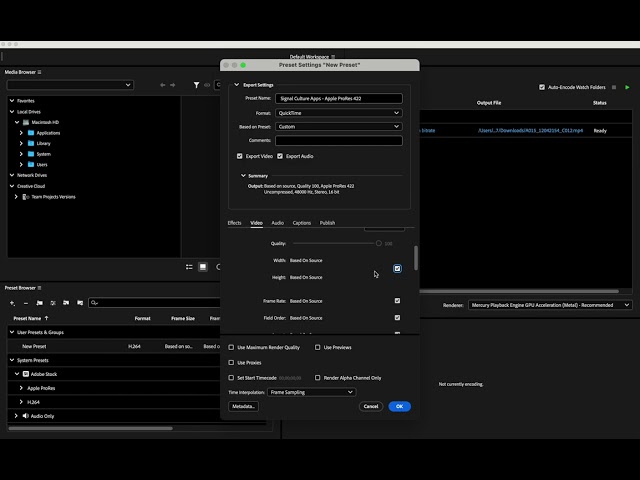Screen dimensions: 640x480
Task: Click the Quality slider handle
Action: 379,243
